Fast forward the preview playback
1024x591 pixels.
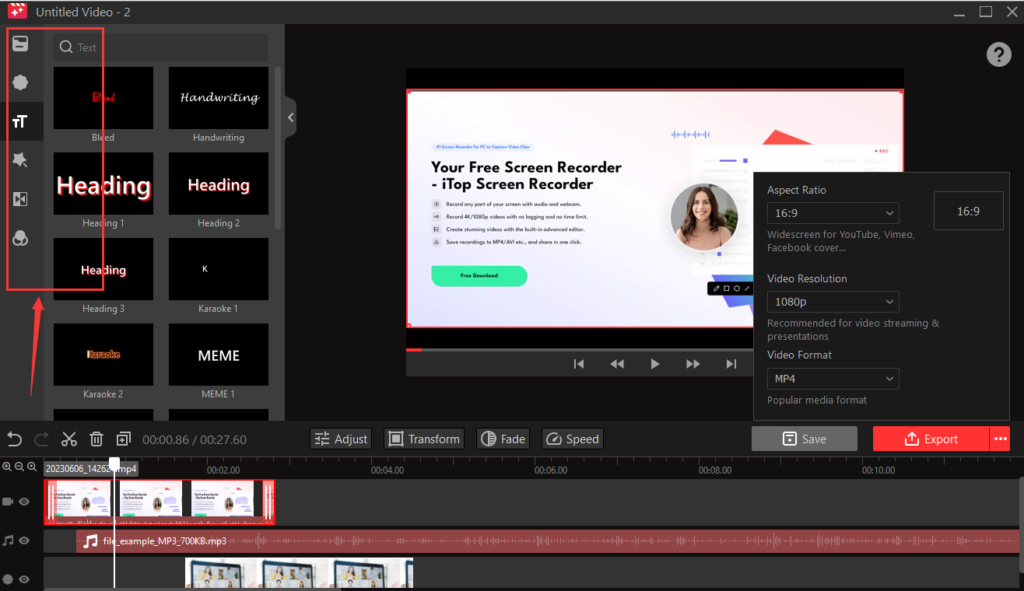693,364
